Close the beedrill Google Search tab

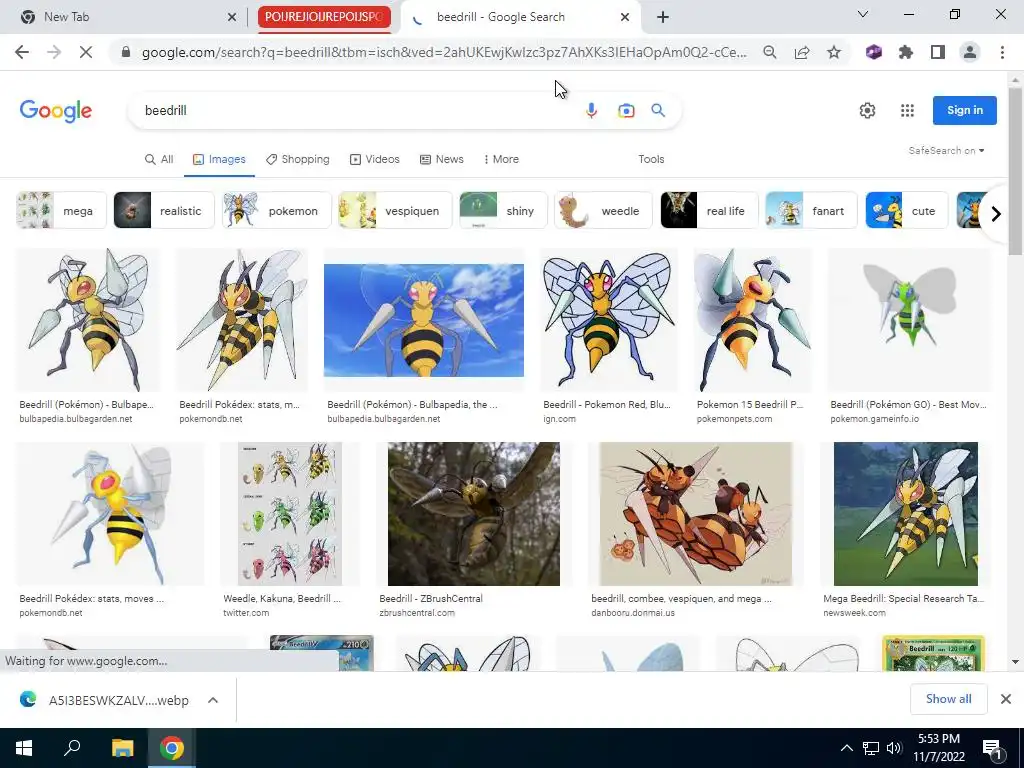(625, 17)
